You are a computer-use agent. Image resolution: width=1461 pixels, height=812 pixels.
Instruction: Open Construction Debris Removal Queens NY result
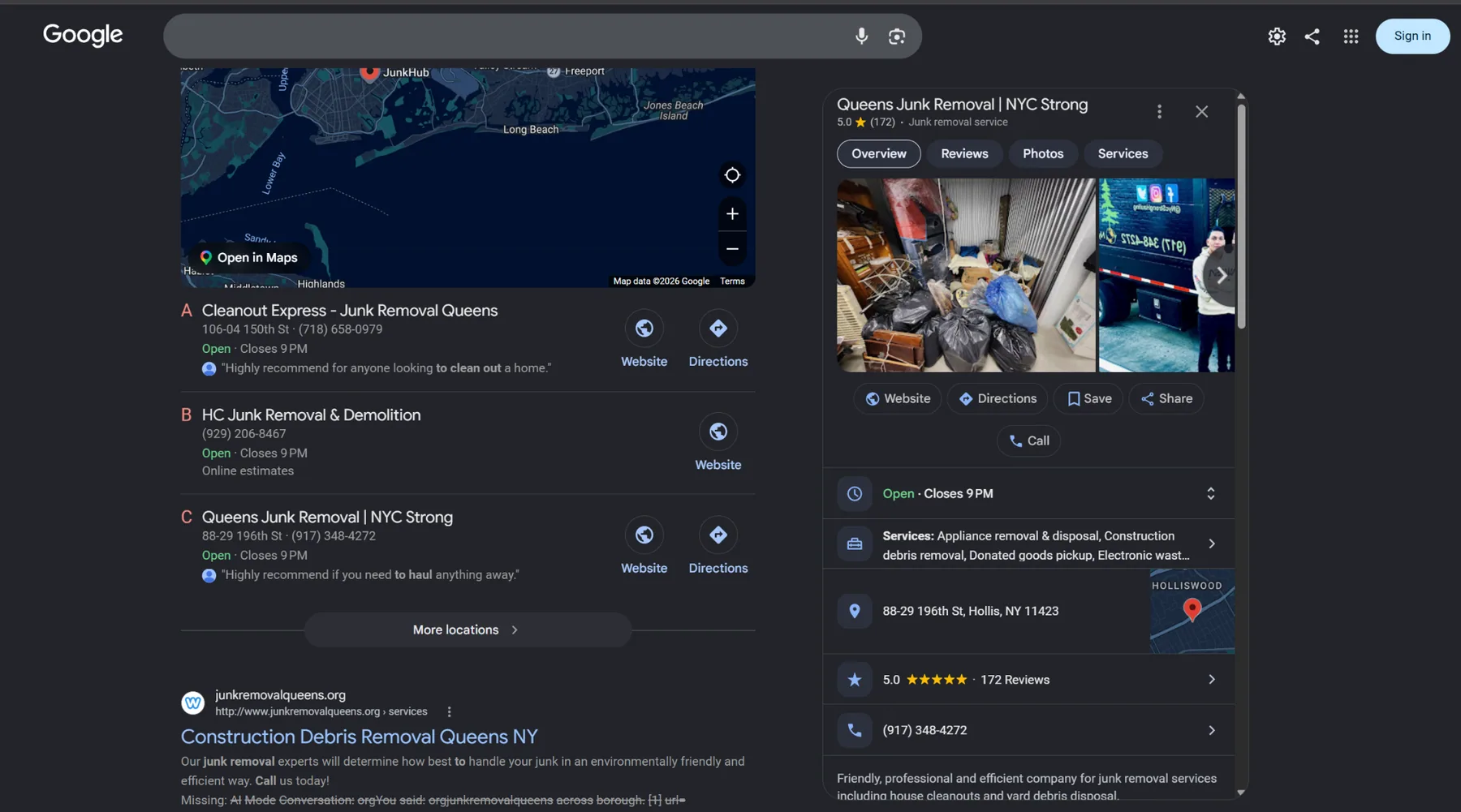coord(360,737)
